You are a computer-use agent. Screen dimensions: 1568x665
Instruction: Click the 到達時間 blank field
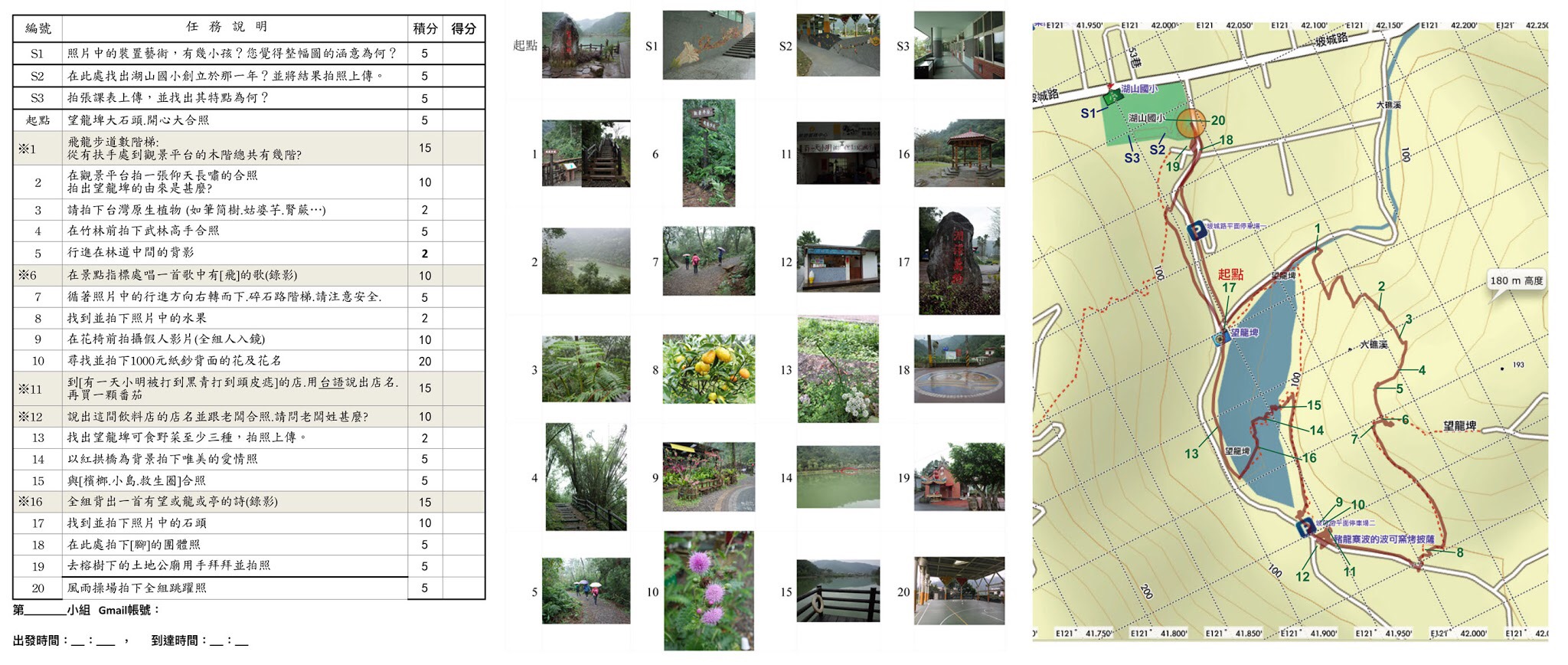230,641
